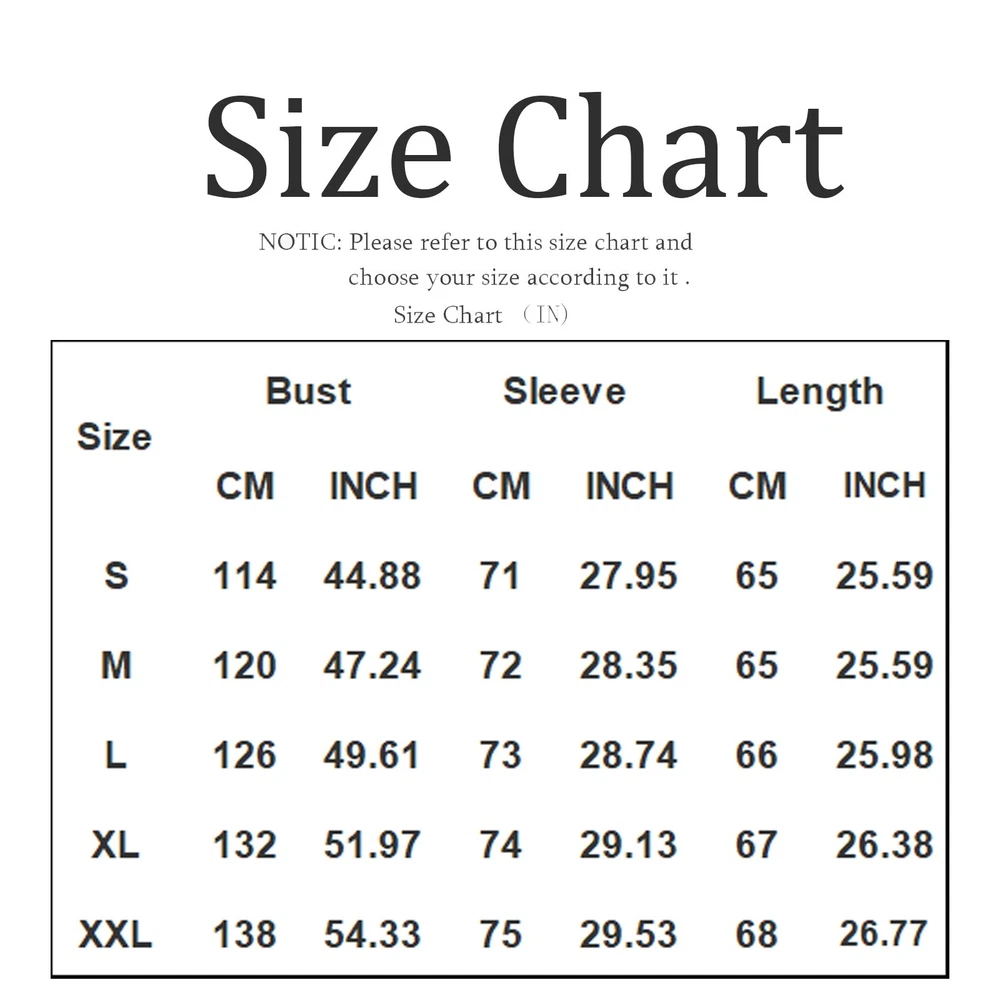This screenshot has height=1000, width=1000.
Task: Select the Length column header
Action: 820,392
